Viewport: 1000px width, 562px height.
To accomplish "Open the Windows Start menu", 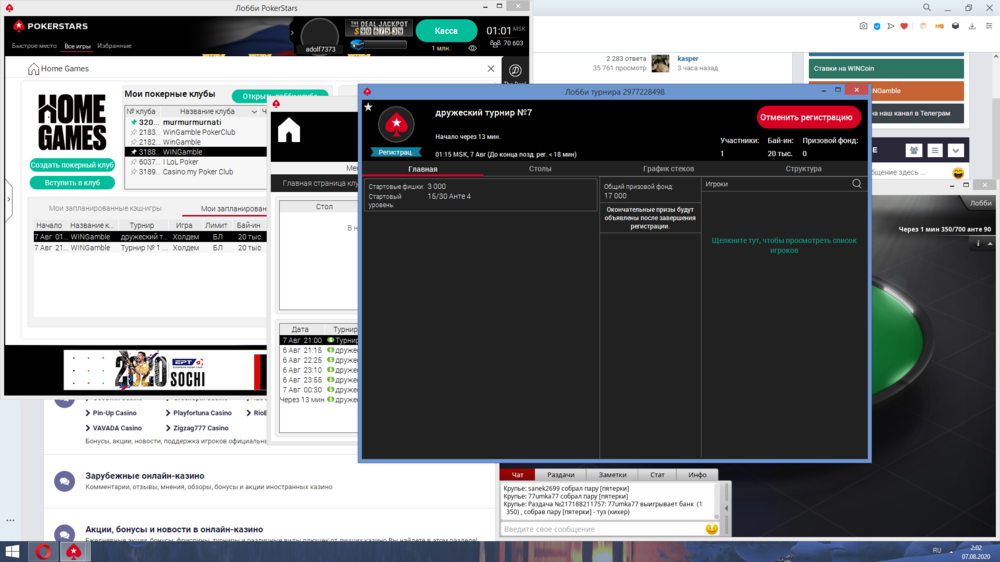I will click(x=14, y=551).
